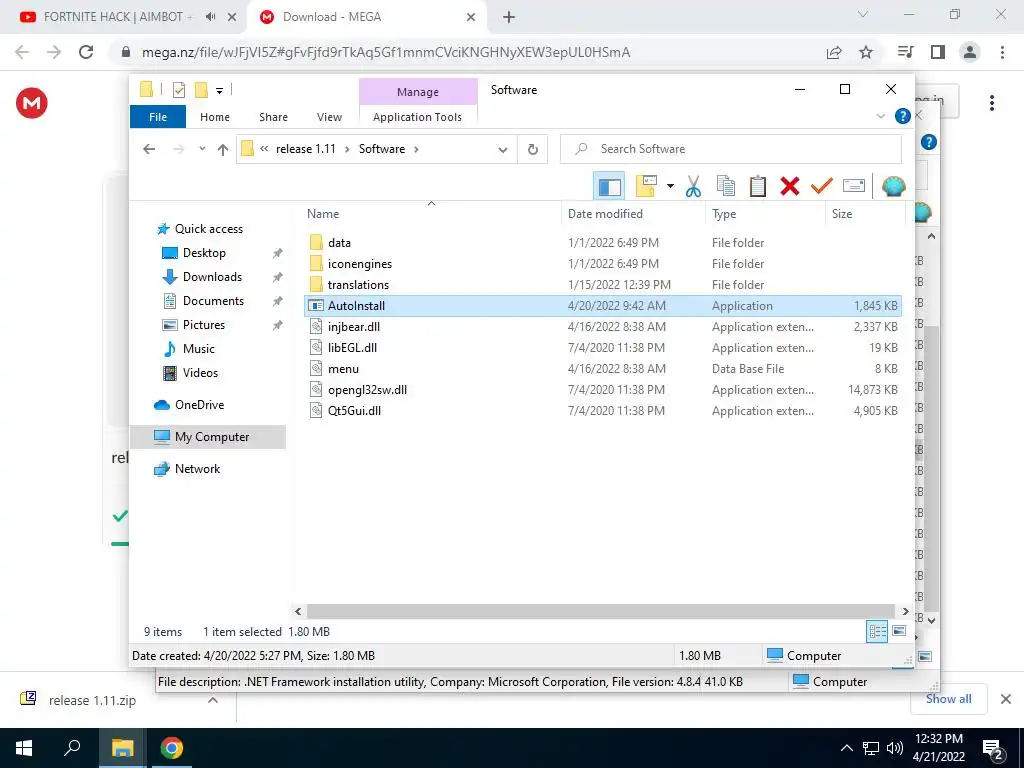Bookmark this page with the star

click(866, 52)
